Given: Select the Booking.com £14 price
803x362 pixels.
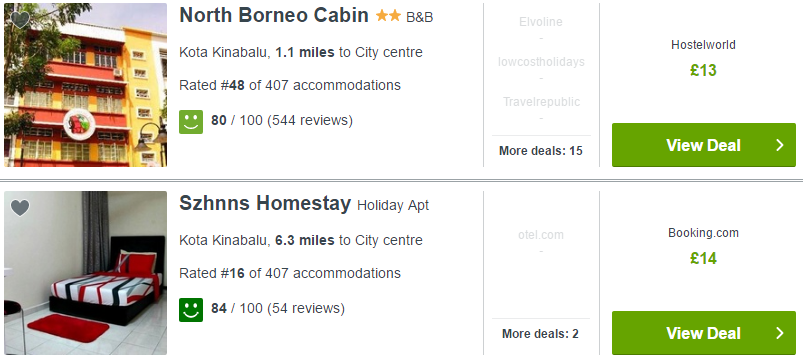Looking at the screenshot, I should [x=703, y=258].
